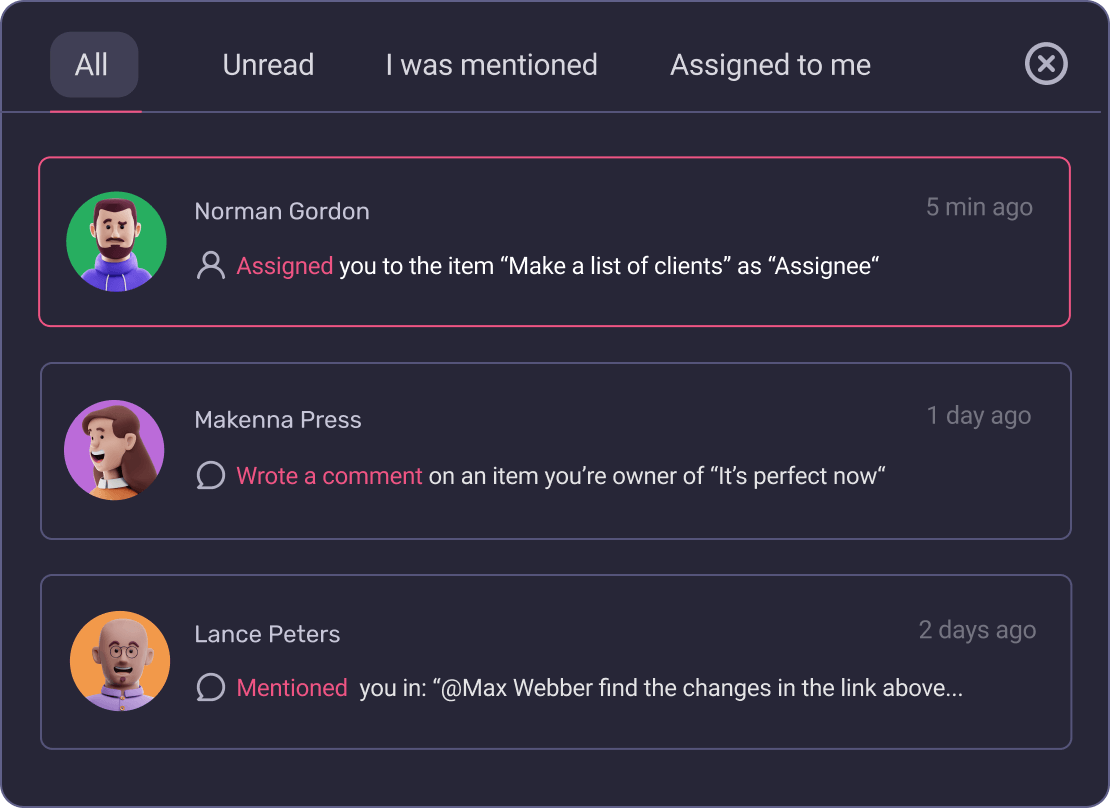The height and width of the screenshot is (808, 1110).
Task: Click the comment bubble icon in Makenna's notification
Action: tap(210, 476)
